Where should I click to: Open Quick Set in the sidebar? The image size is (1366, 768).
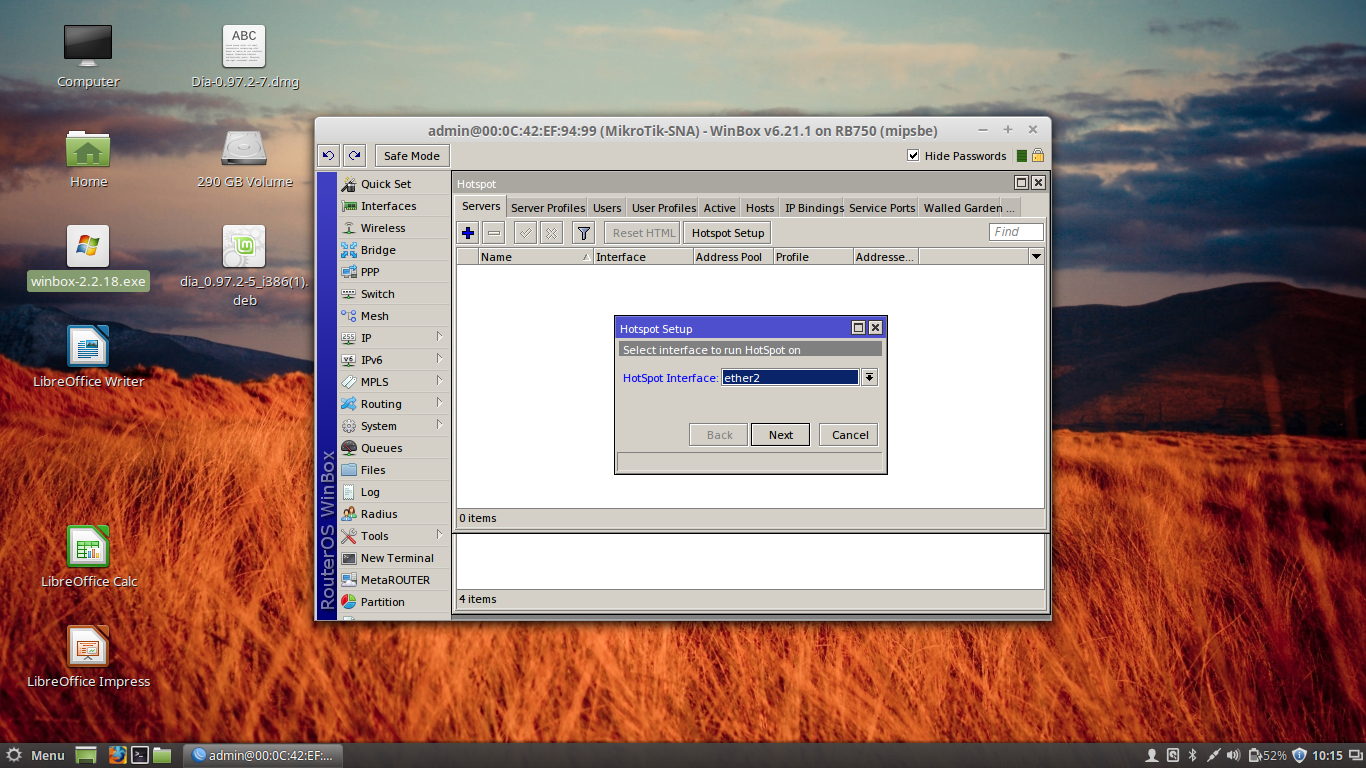click(x=394, y=184)
